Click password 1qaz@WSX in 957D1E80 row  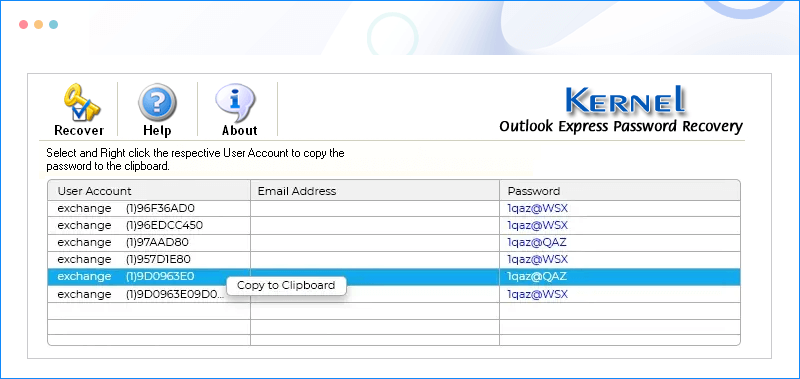click(537, 259)
